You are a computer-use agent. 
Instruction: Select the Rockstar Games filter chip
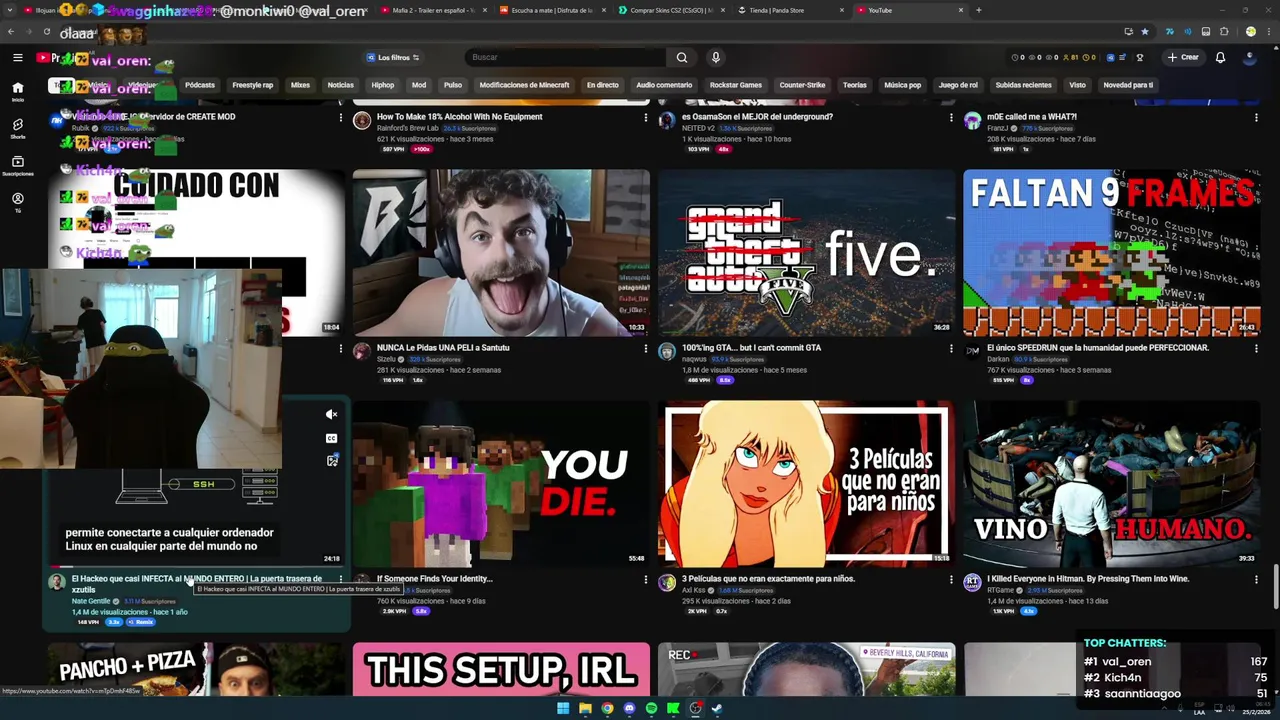pyautogui.click(x=736, y=85)
